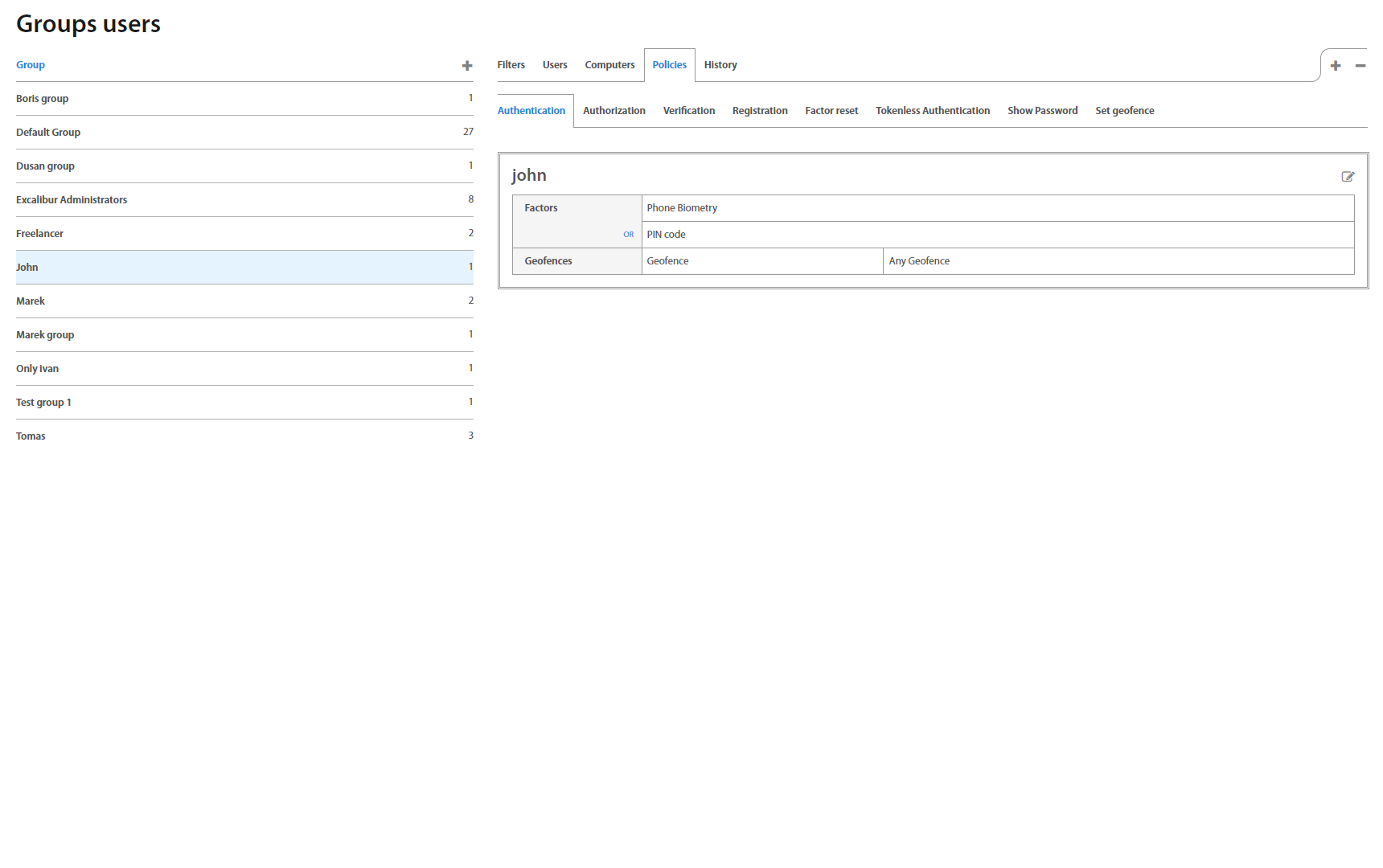The width and height of the screenshot is (1383, 868).
Task: Open the Verification policy tab
Action: (x=688, y=111)
